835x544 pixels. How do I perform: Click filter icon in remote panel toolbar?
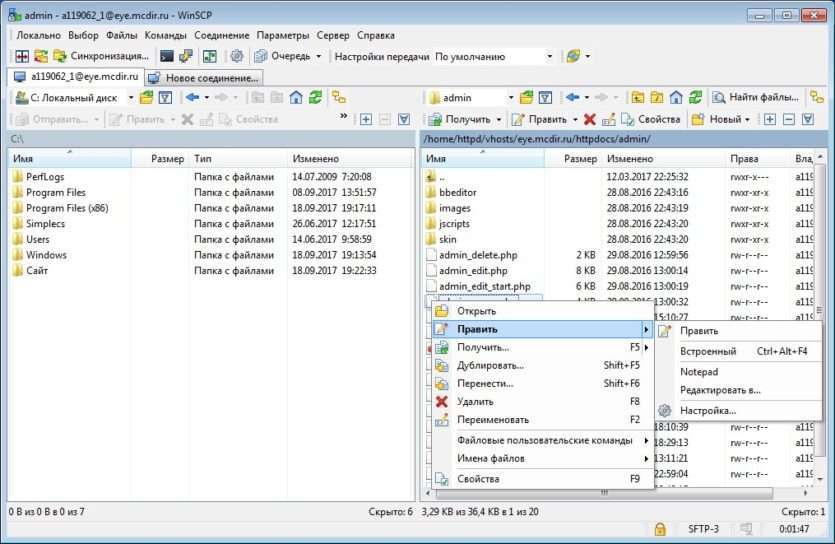pos(545,97)
